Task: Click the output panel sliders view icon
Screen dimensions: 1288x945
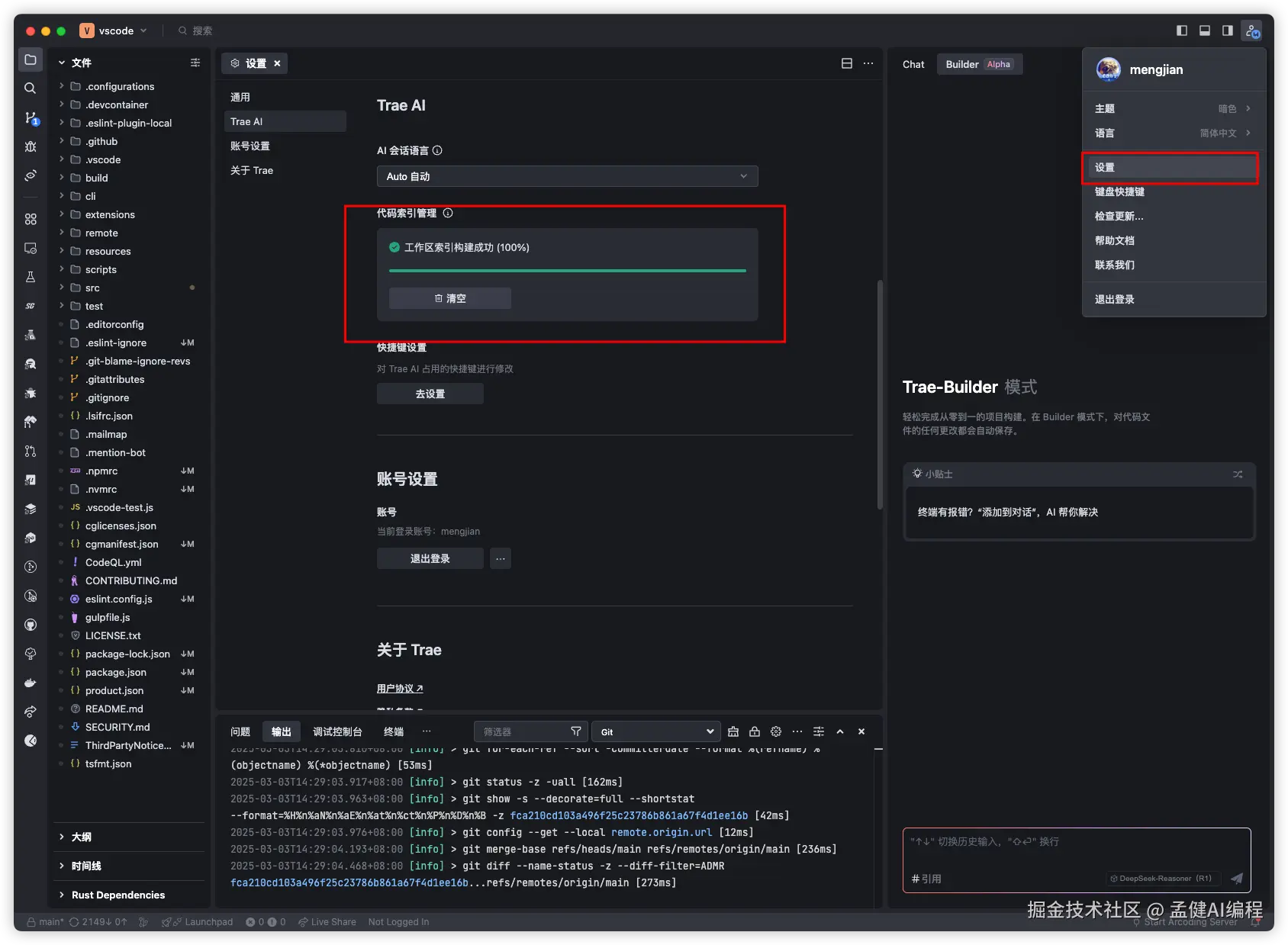Action: [x=819, y=731]
